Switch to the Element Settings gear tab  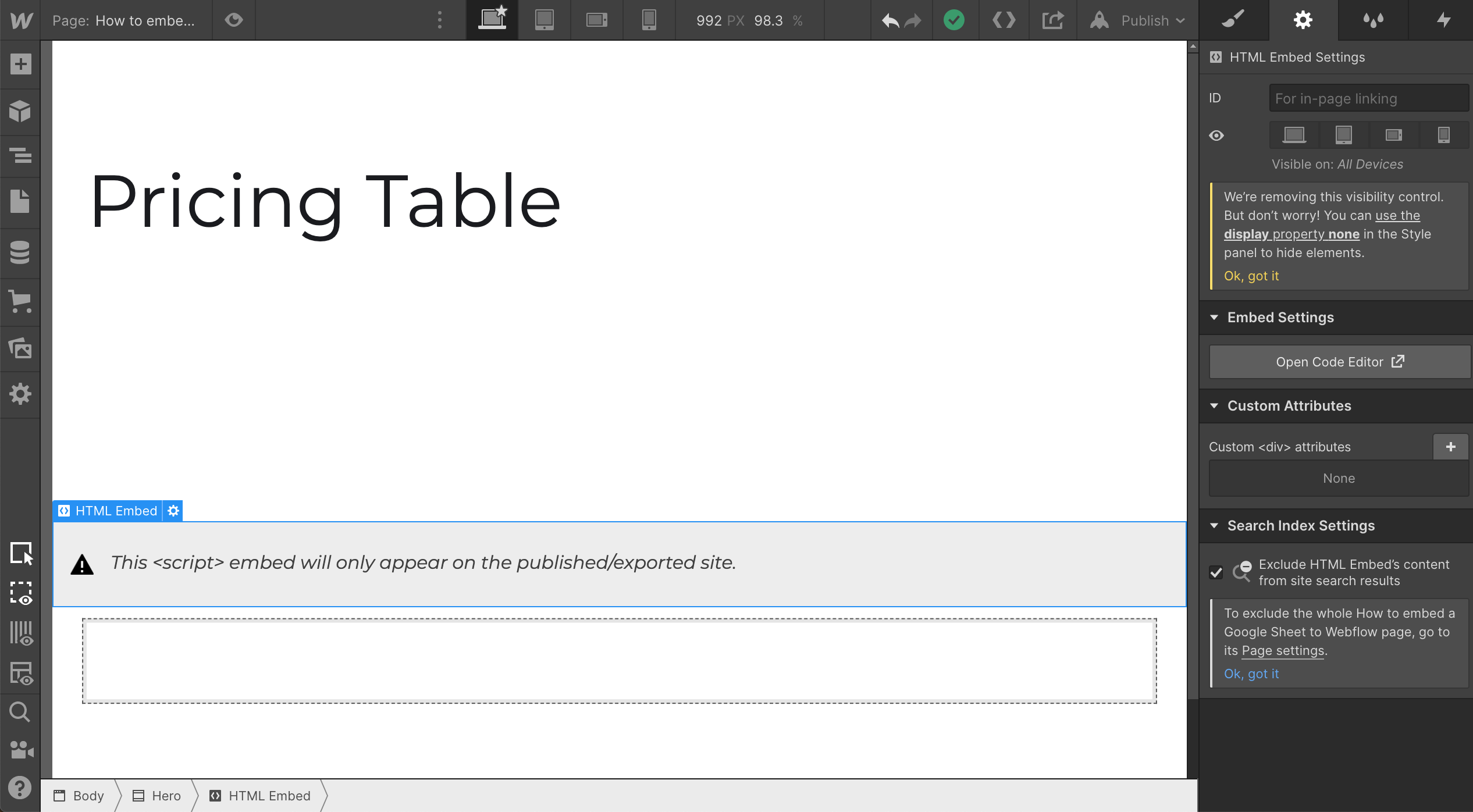pos(1303,20)
